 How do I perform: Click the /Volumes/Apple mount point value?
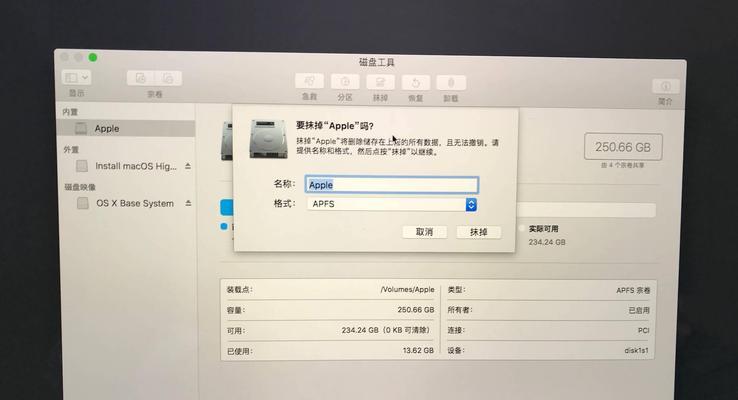[408, 289]
